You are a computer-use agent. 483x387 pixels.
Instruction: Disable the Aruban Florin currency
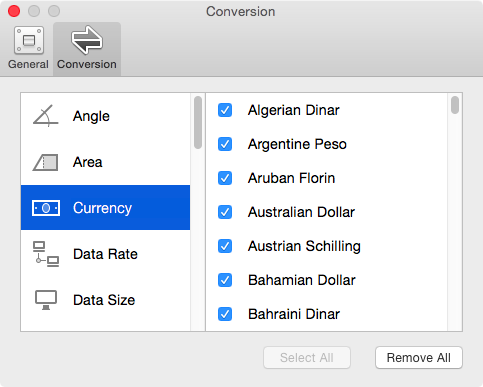225,178
